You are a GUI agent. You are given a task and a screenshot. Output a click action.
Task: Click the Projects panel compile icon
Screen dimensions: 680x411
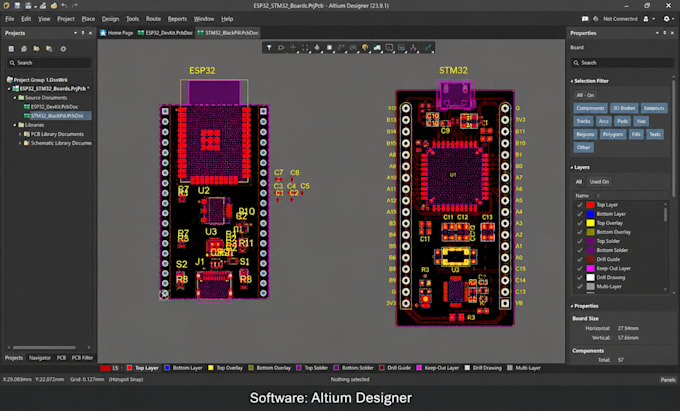[x=24, y=49]
